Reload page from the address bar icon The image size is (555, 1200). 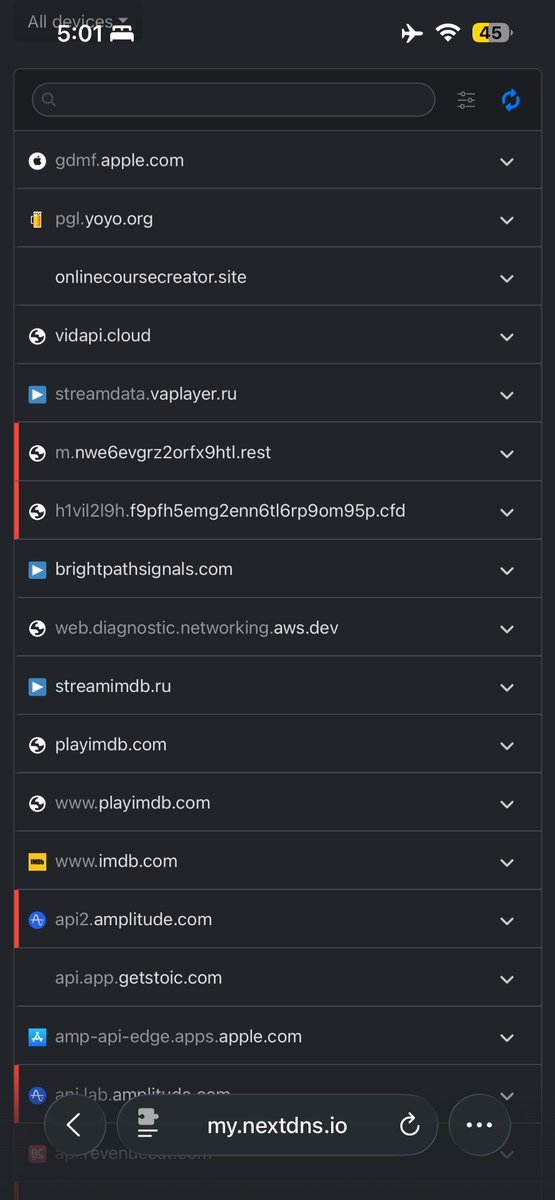pyautogui.click(x=408, y=1126)
